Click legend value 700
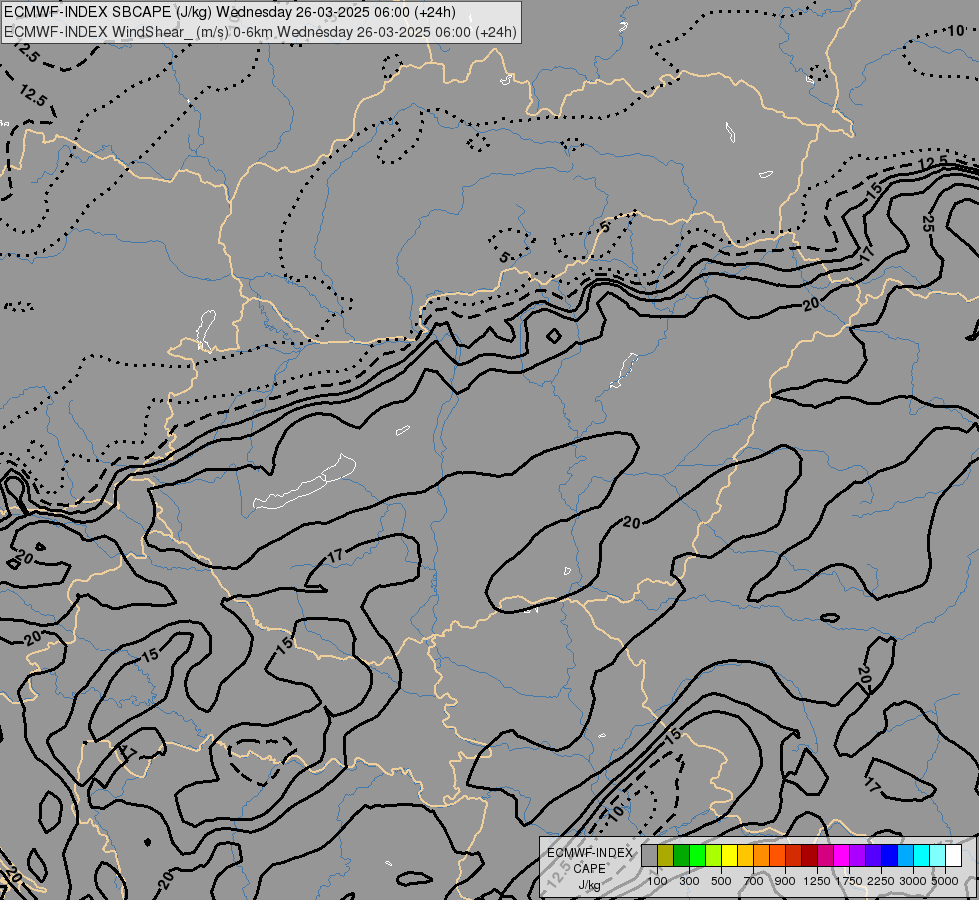The width and height of the screenshot is (979, 900). click(754, 881)
